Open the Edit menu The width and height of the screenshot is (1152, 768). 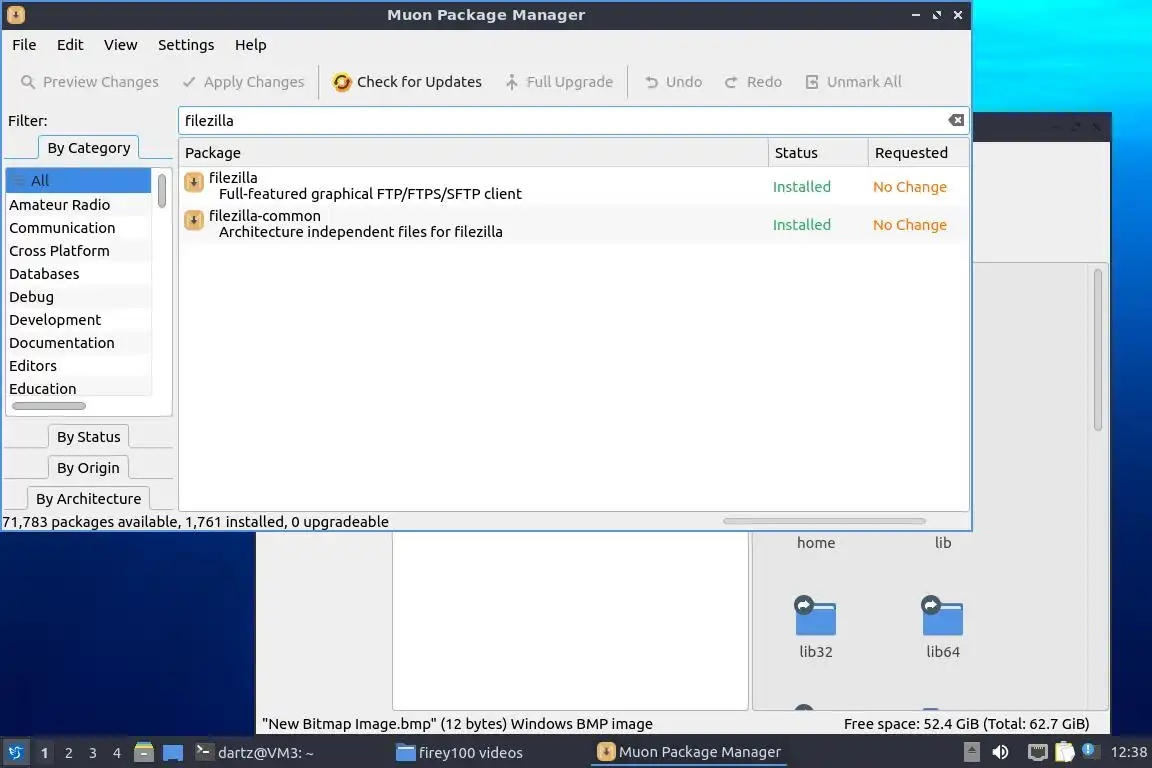[70, 45]
